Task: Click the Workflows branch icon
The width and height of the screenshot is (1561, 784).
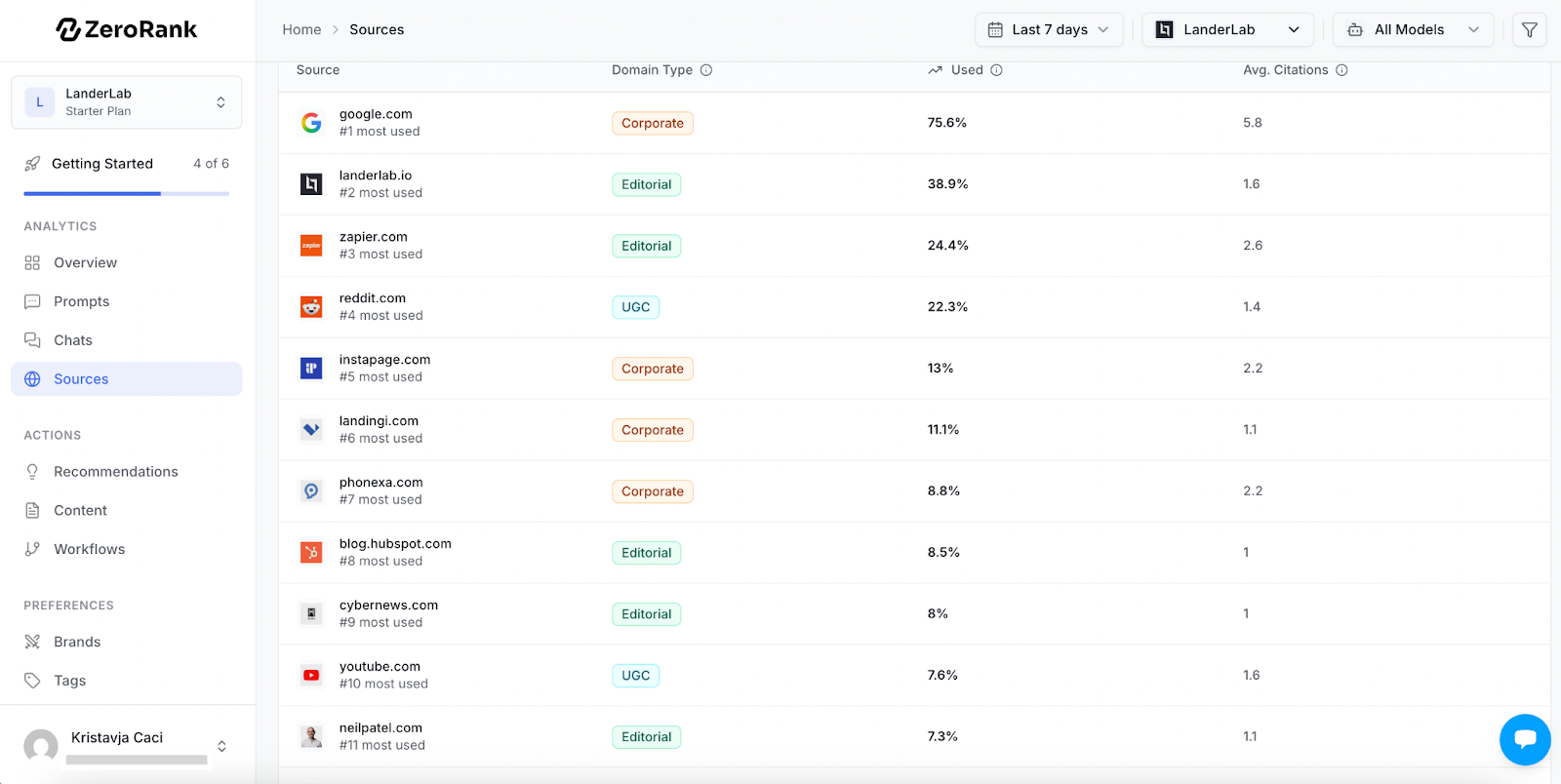Action: click(32, 549)
